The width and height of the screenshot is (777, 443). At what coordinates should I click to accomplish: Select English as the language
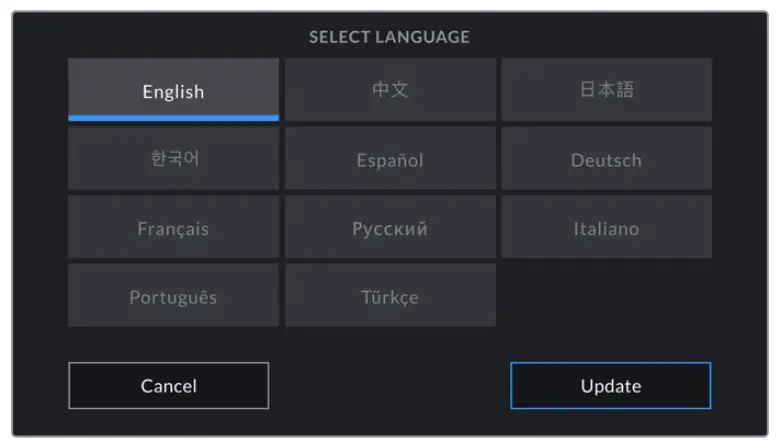[x=173, y=90]
